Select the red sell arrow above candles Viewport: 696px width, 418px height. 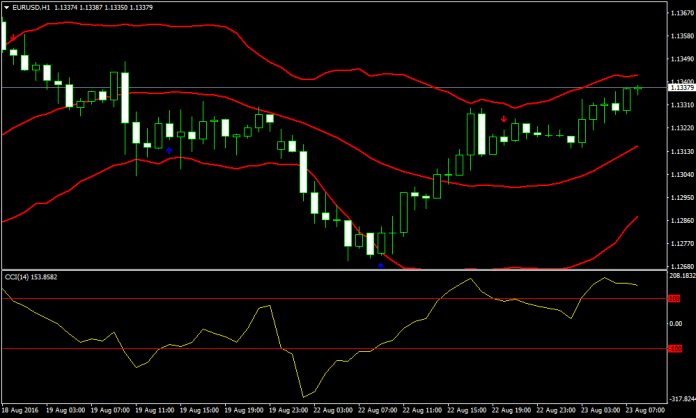503,118
